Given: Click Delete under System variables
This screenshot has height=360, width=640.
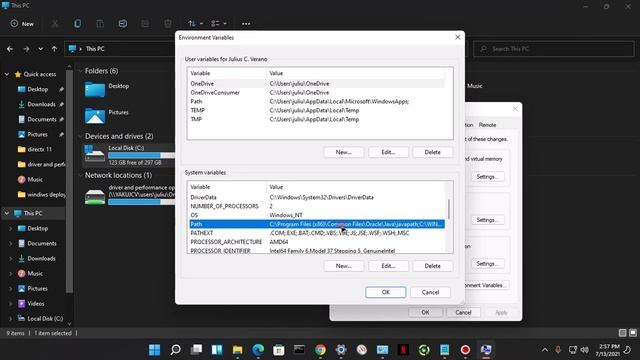Looking at the screenshot, I should [x=433, y=266].
